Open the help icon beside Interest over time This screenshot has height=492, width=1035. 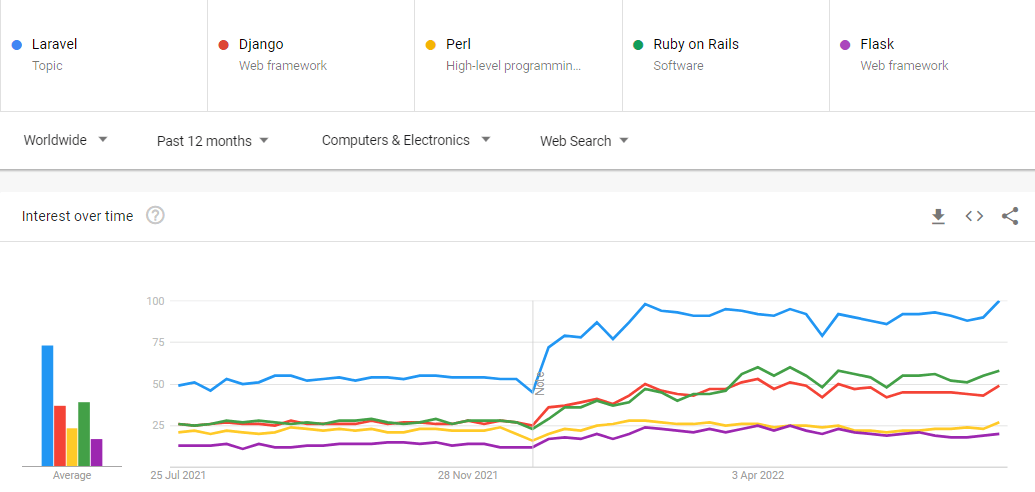click(x=155, y=216)
